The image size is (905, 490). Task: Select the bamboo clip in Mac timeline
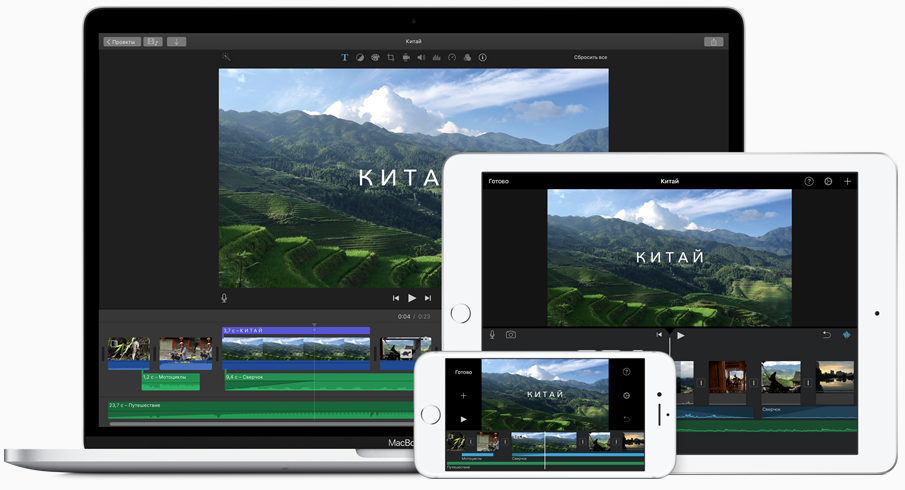[x=129, y=353]
